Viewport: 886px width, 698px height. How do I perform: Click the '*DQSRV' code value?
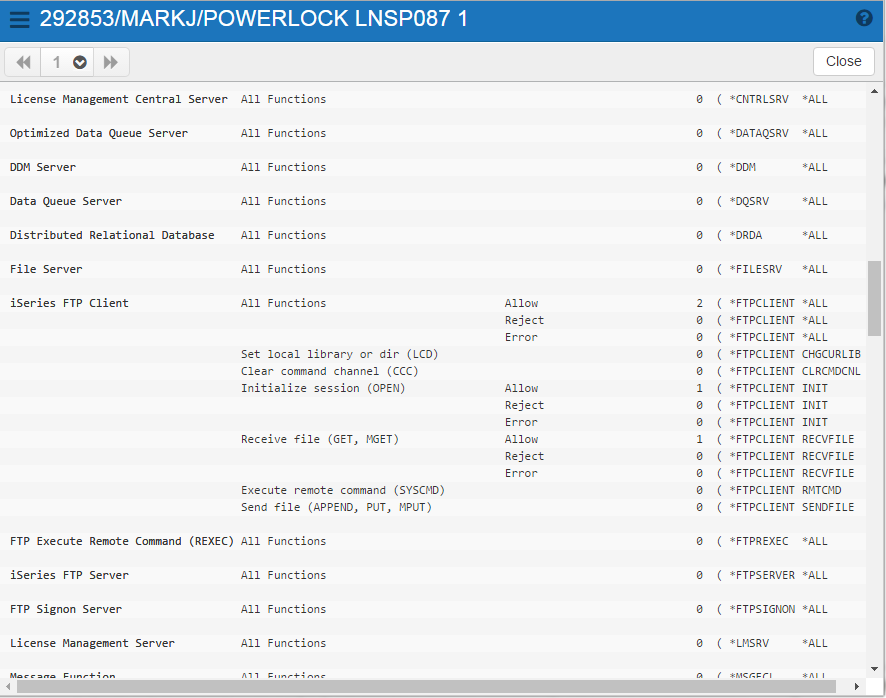[x=749, y=201]
